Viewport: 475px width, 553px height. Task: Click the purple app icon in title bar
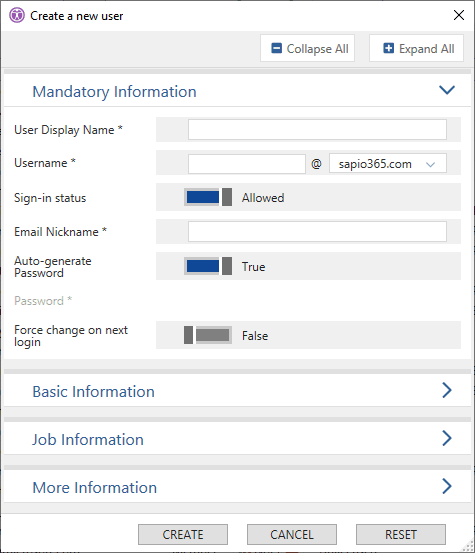pos(17,16)
